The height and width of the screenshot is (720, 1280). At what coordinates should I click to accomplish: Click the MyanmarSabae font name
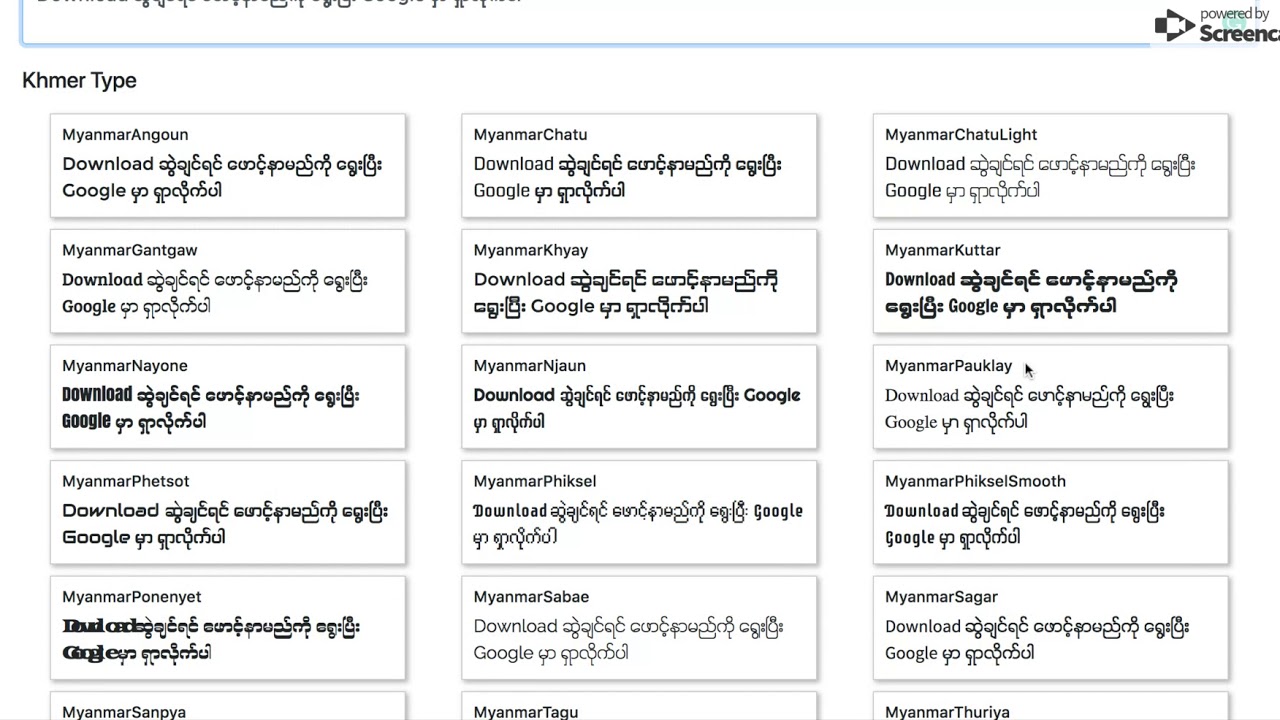point(532,597)
